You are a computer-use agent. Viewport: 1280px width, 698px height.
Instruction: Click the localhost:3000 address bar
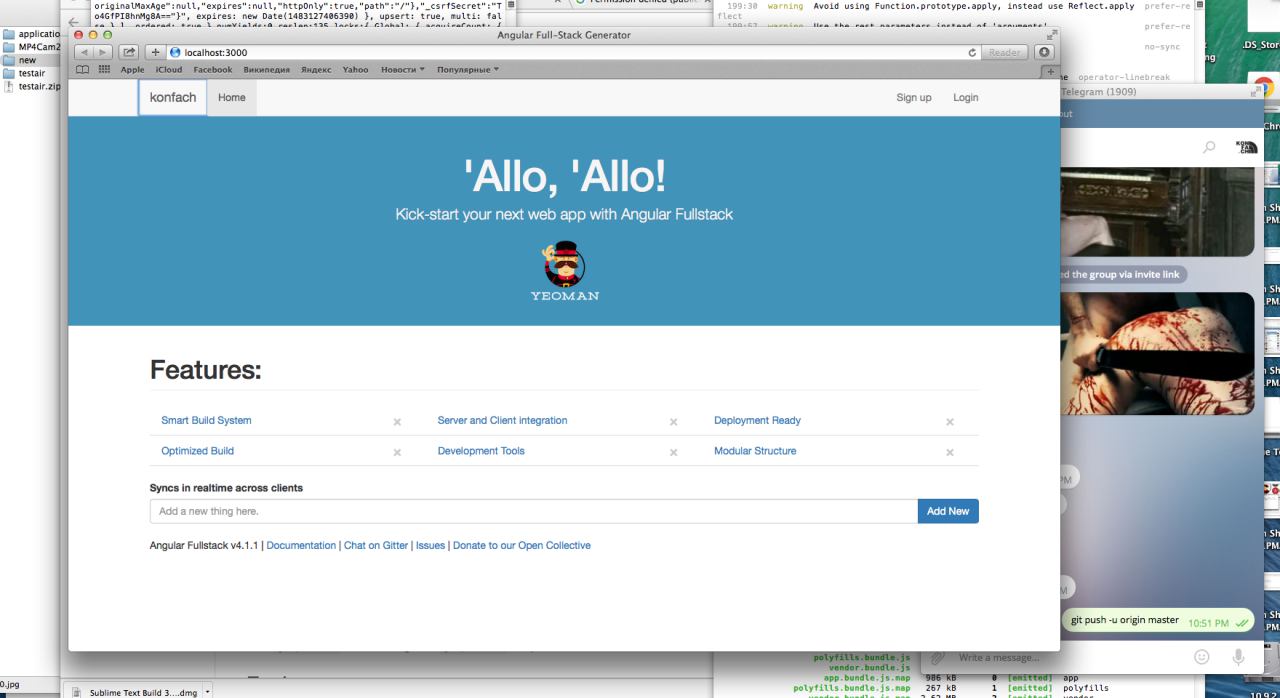click(x=572, y=52)
